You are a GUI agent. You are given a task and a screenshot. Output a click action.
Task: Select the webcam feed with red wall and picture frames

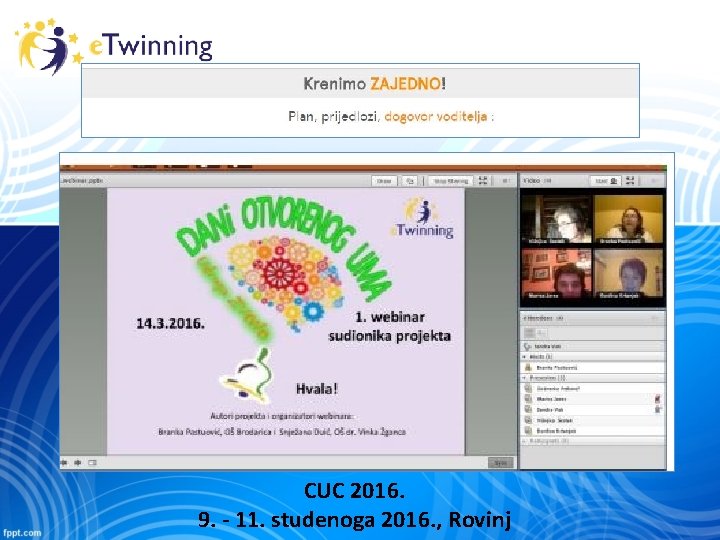click(557, 274)
